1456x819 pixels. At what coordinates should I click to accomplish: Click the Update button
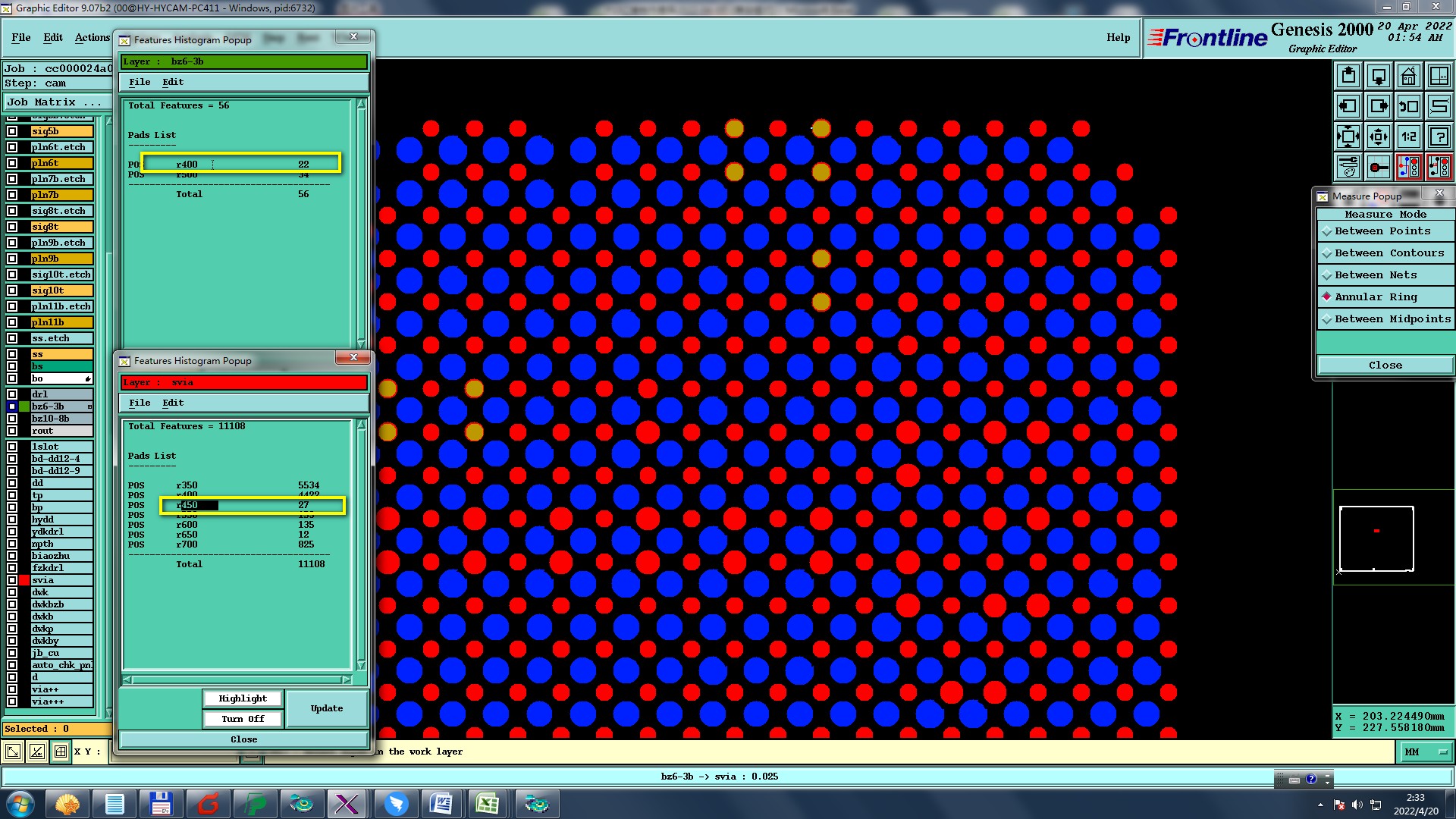coord(327,708)
